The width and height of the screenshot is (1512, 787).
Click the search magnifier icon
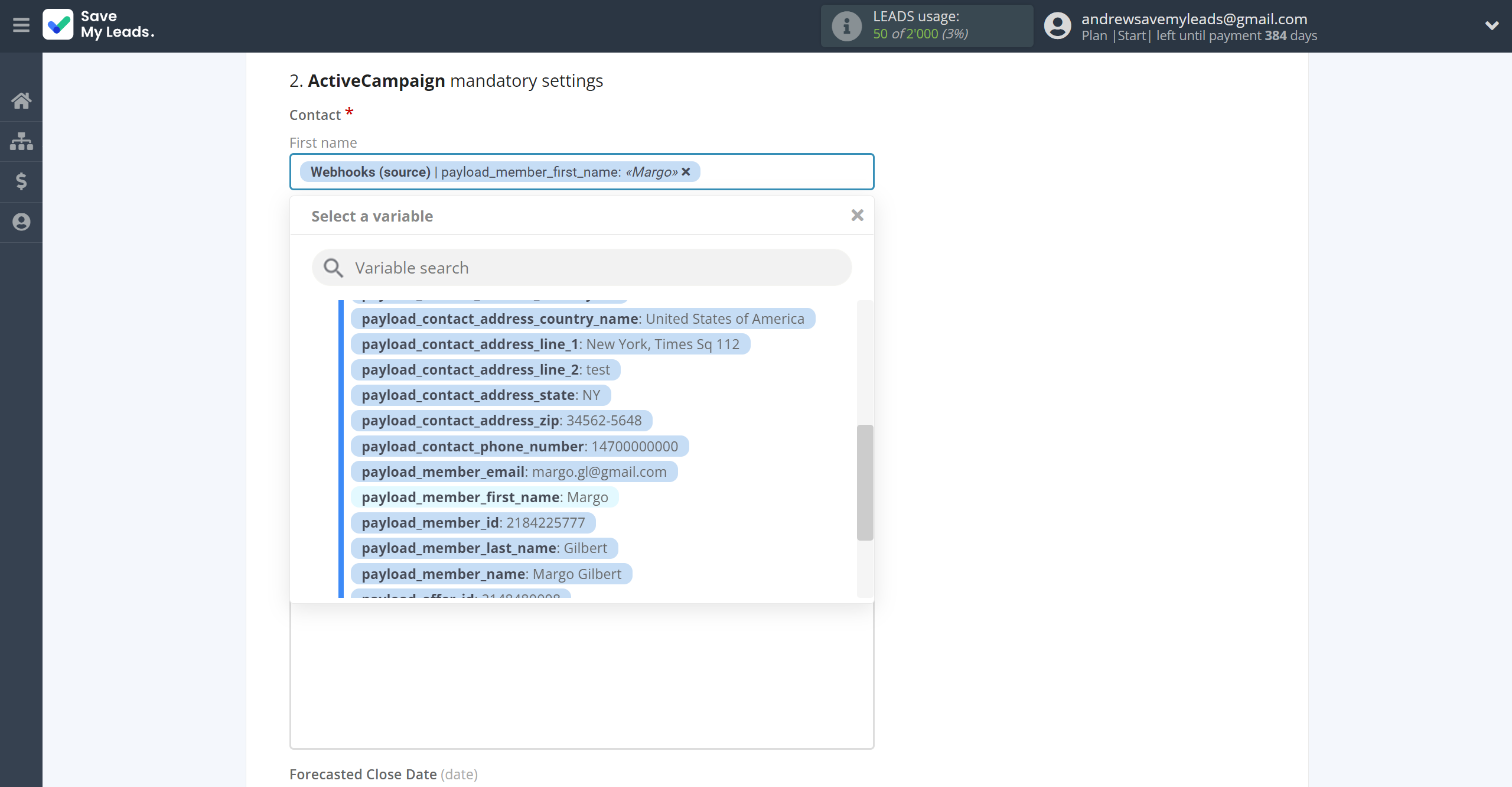[333, 268]
